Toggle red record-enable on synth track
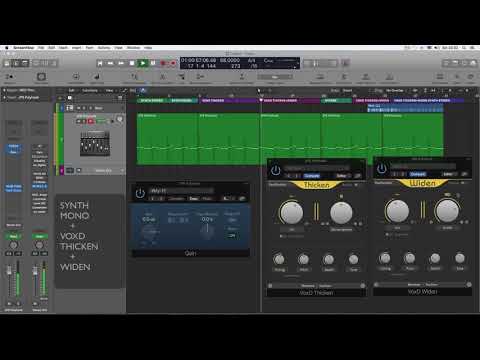Image resolution: width=480 pixels, height=360 pixels. 90,121
